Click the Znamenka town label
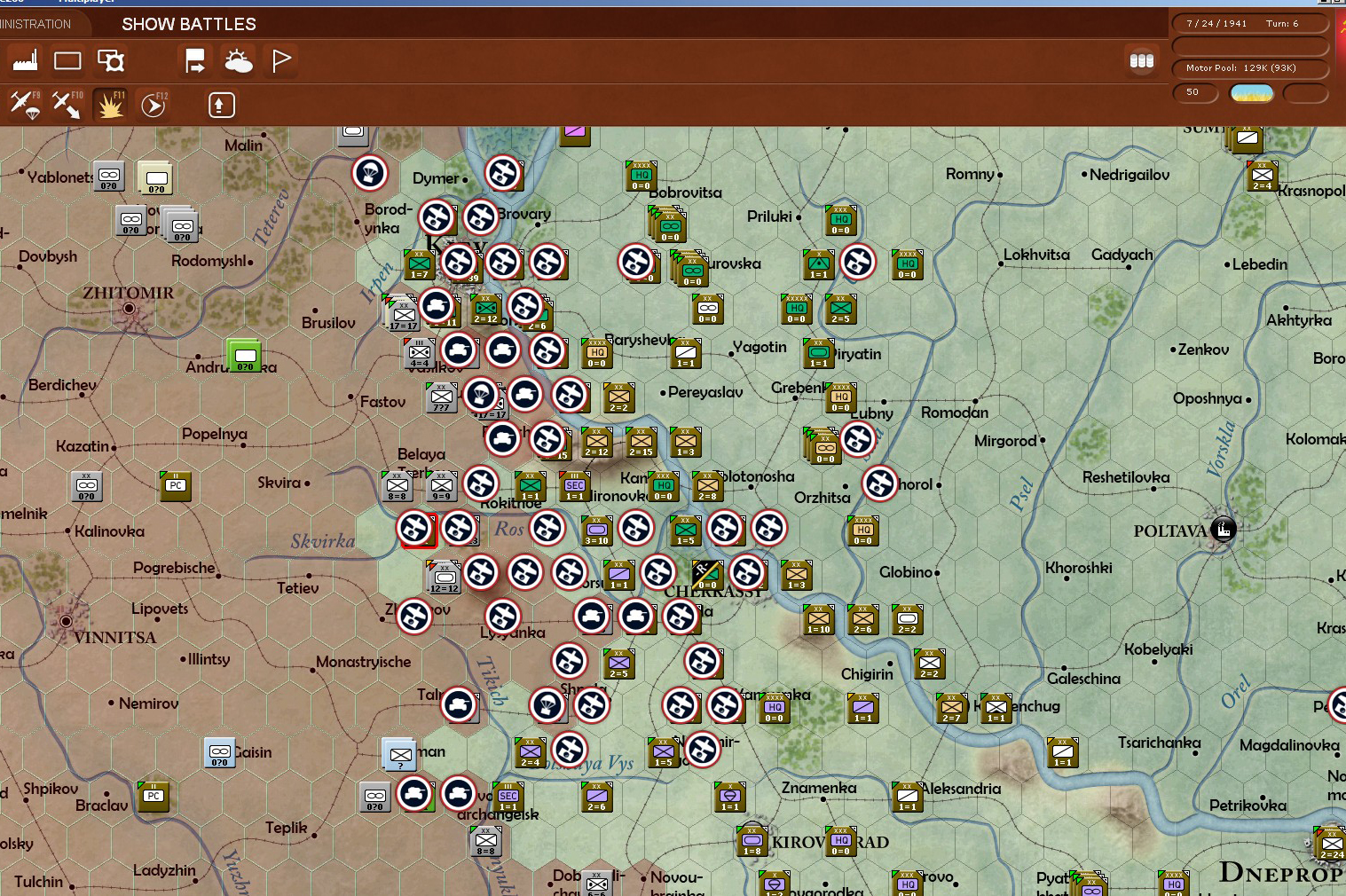The height and width of the screenshot is (896, 1346). pyautogui.click(x=819, y=788)
